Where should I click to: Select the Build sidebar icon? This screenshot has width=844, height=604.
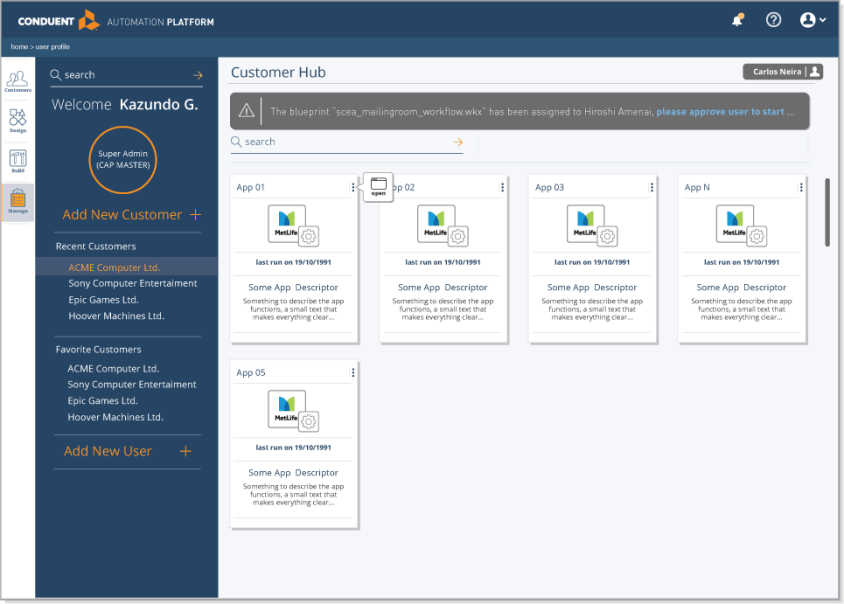coord(17,160)
